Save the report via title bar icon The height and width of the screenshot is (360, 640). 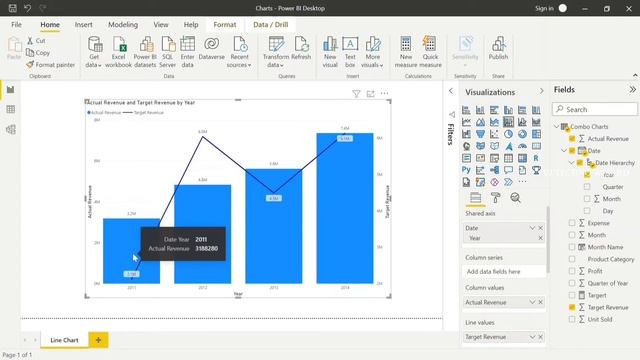(13, 8)
